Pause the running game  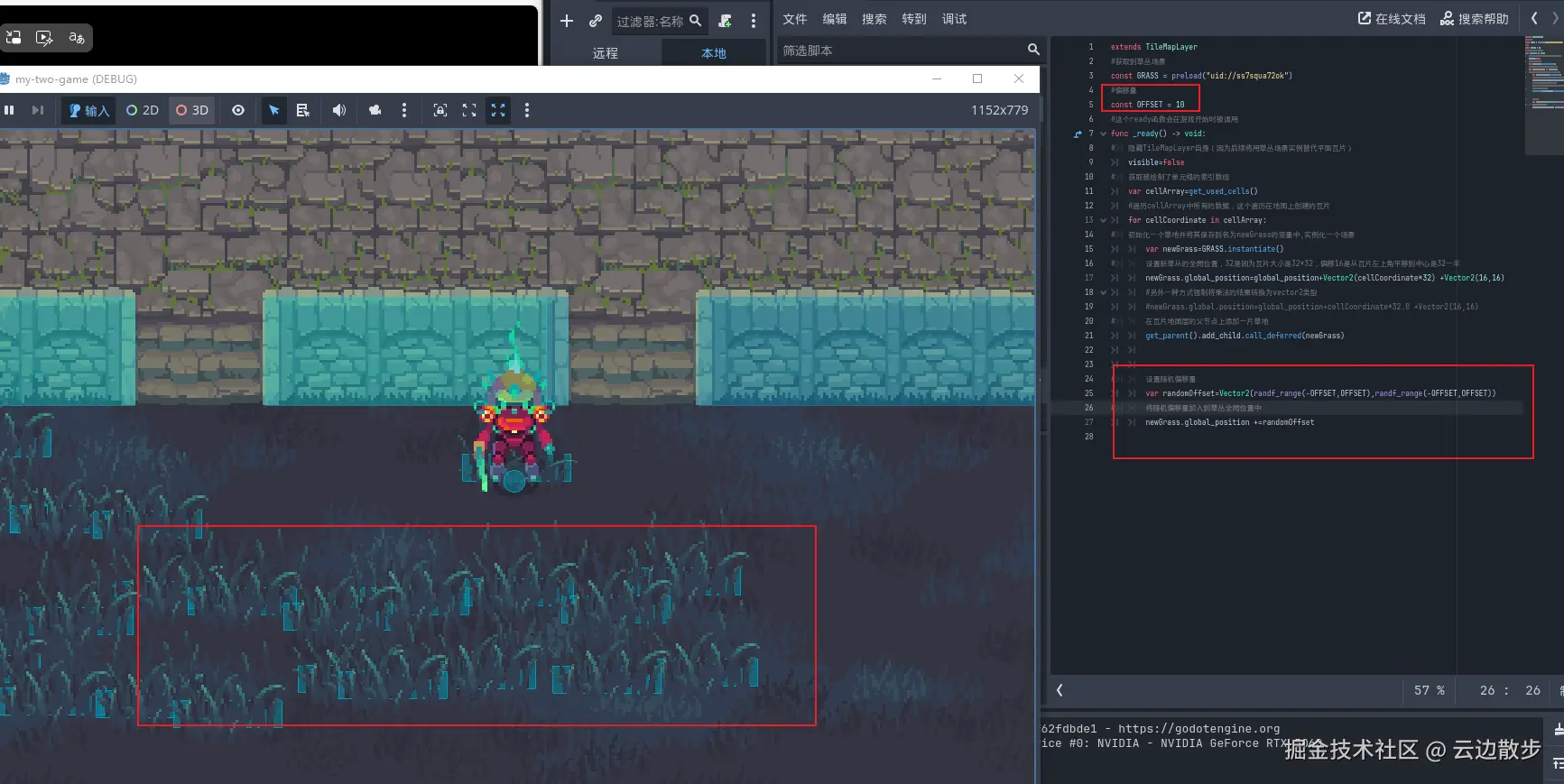pyautogui.click(x=9, y=110)
